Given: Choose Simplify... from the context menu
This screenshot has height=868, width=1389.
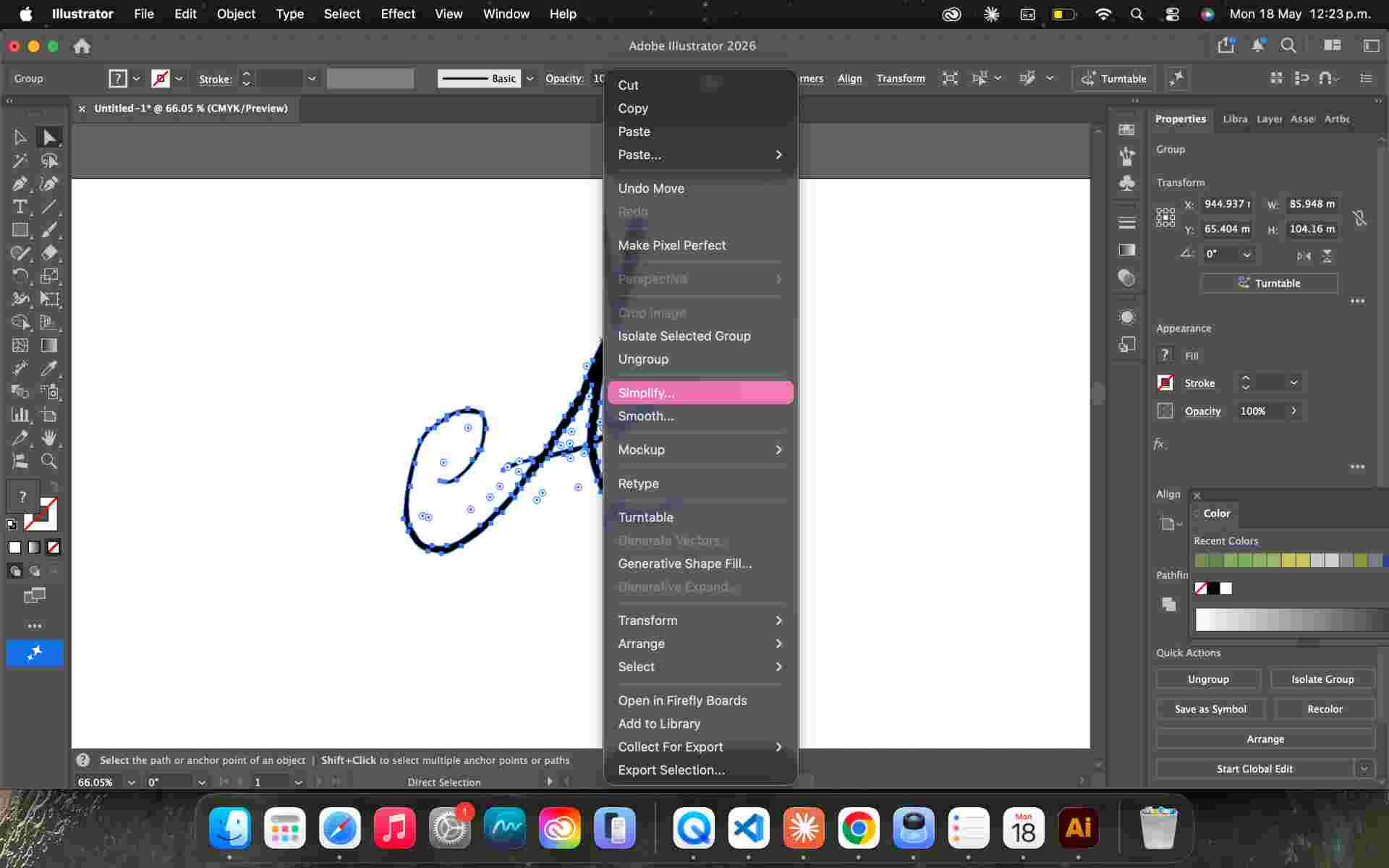Looking at the screenshot, I should [x=700, y=393].
